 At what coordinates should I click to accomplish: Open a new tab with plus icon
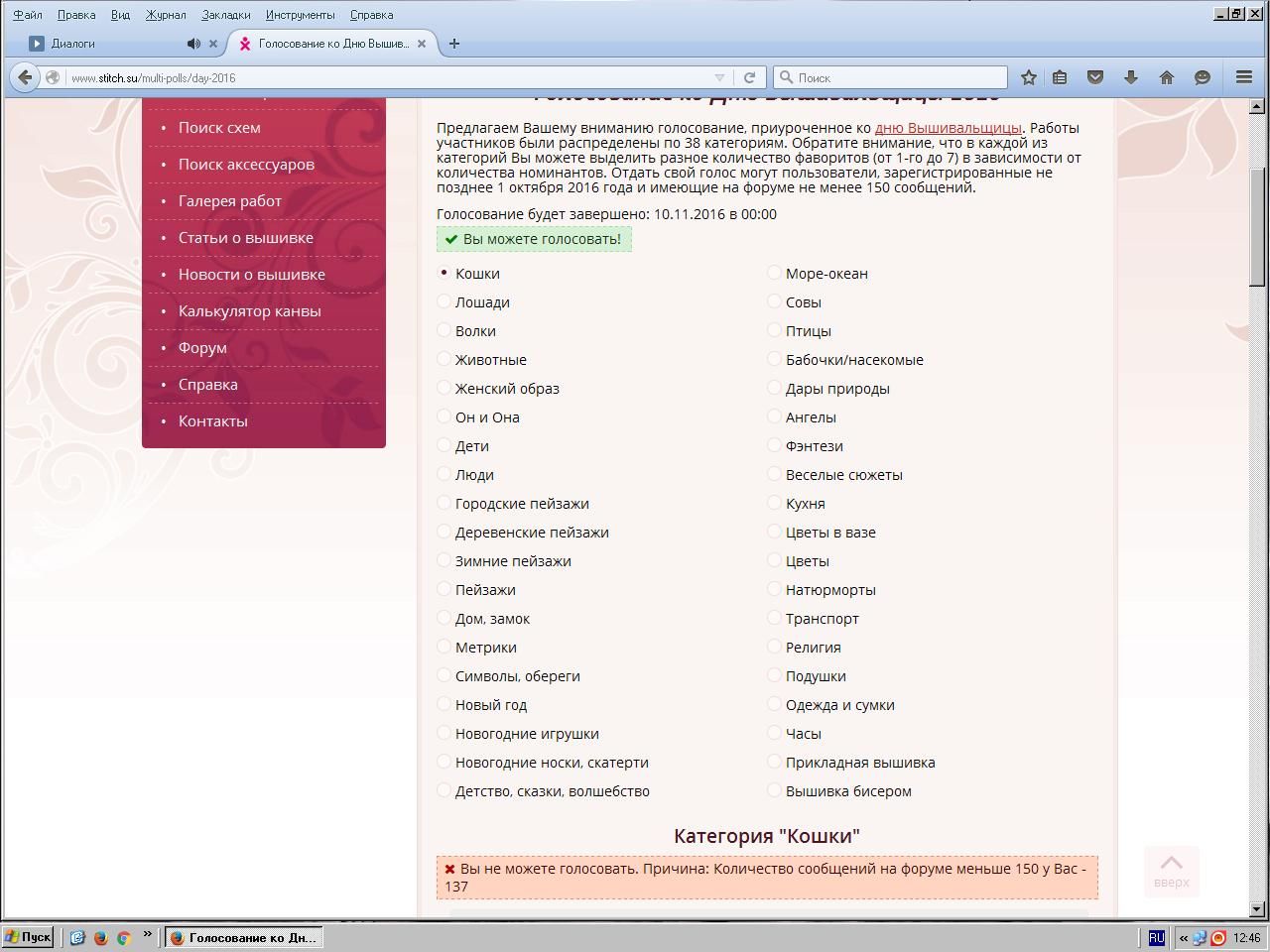(454, 44)
